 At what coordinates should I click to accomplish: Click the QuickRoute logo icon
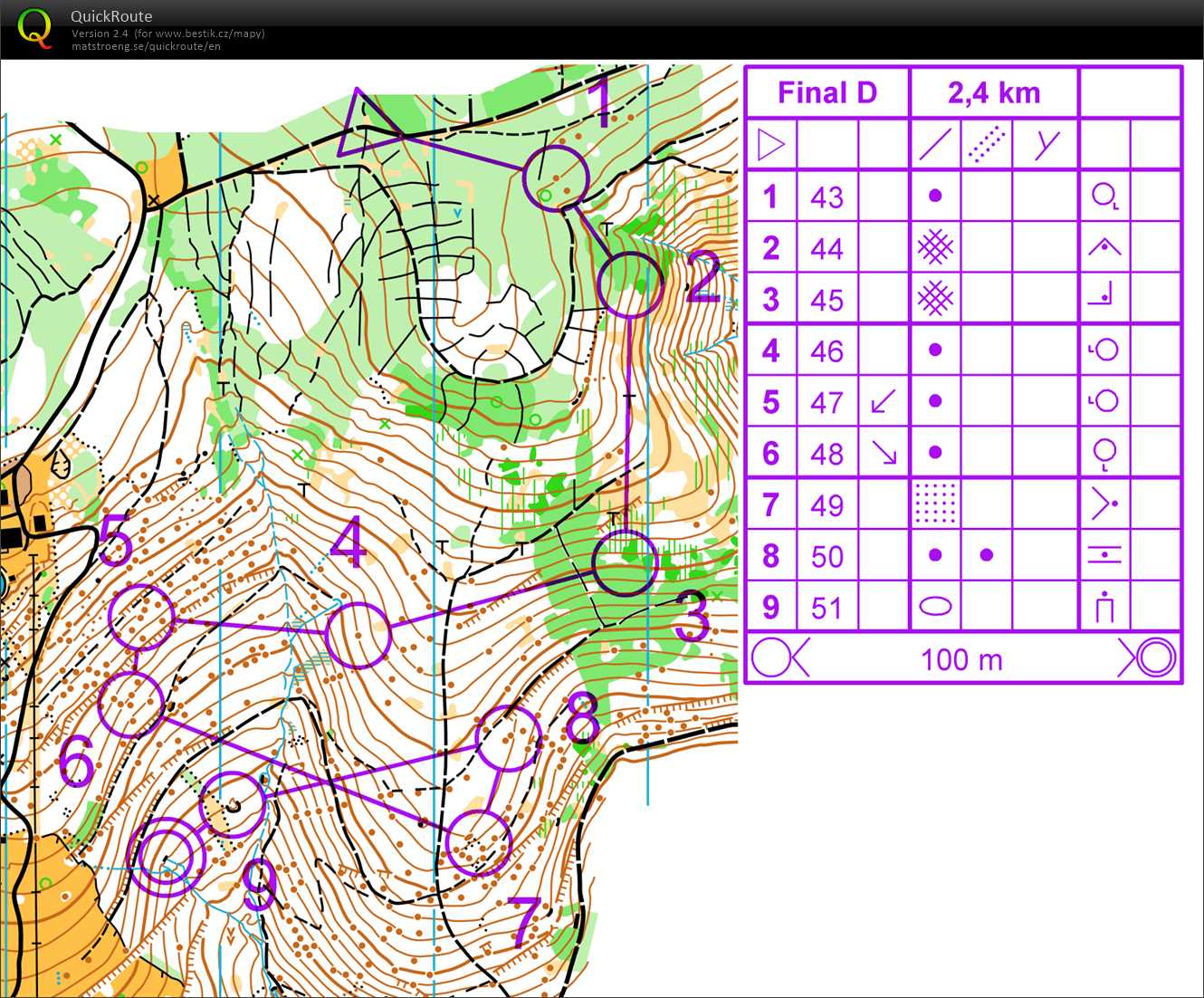(x=34, y=28)
